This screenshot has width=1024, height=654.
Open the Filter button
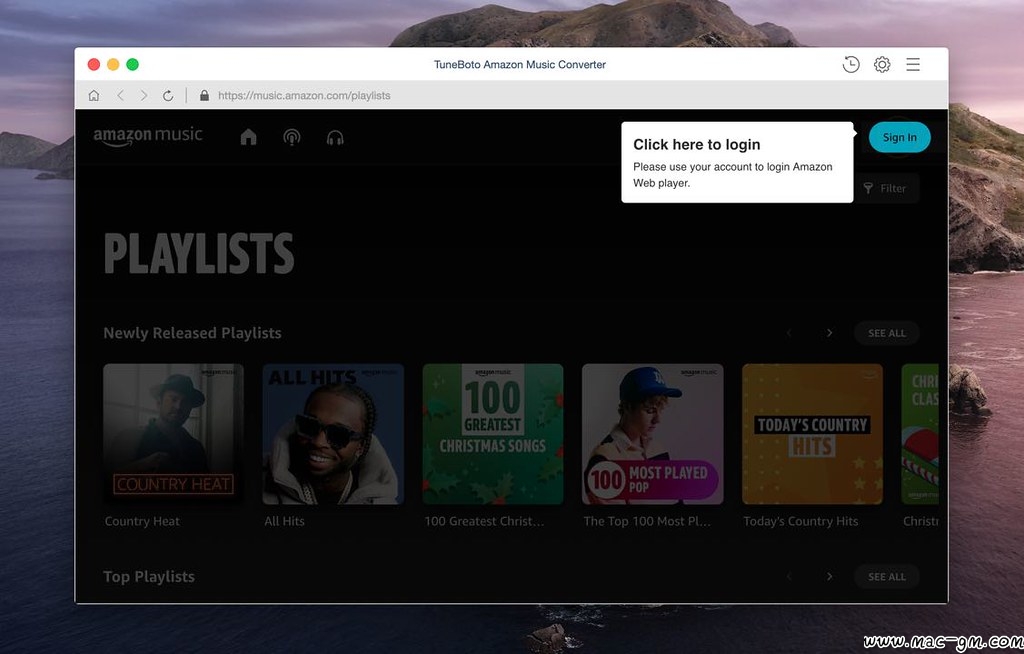click(886, 188)
